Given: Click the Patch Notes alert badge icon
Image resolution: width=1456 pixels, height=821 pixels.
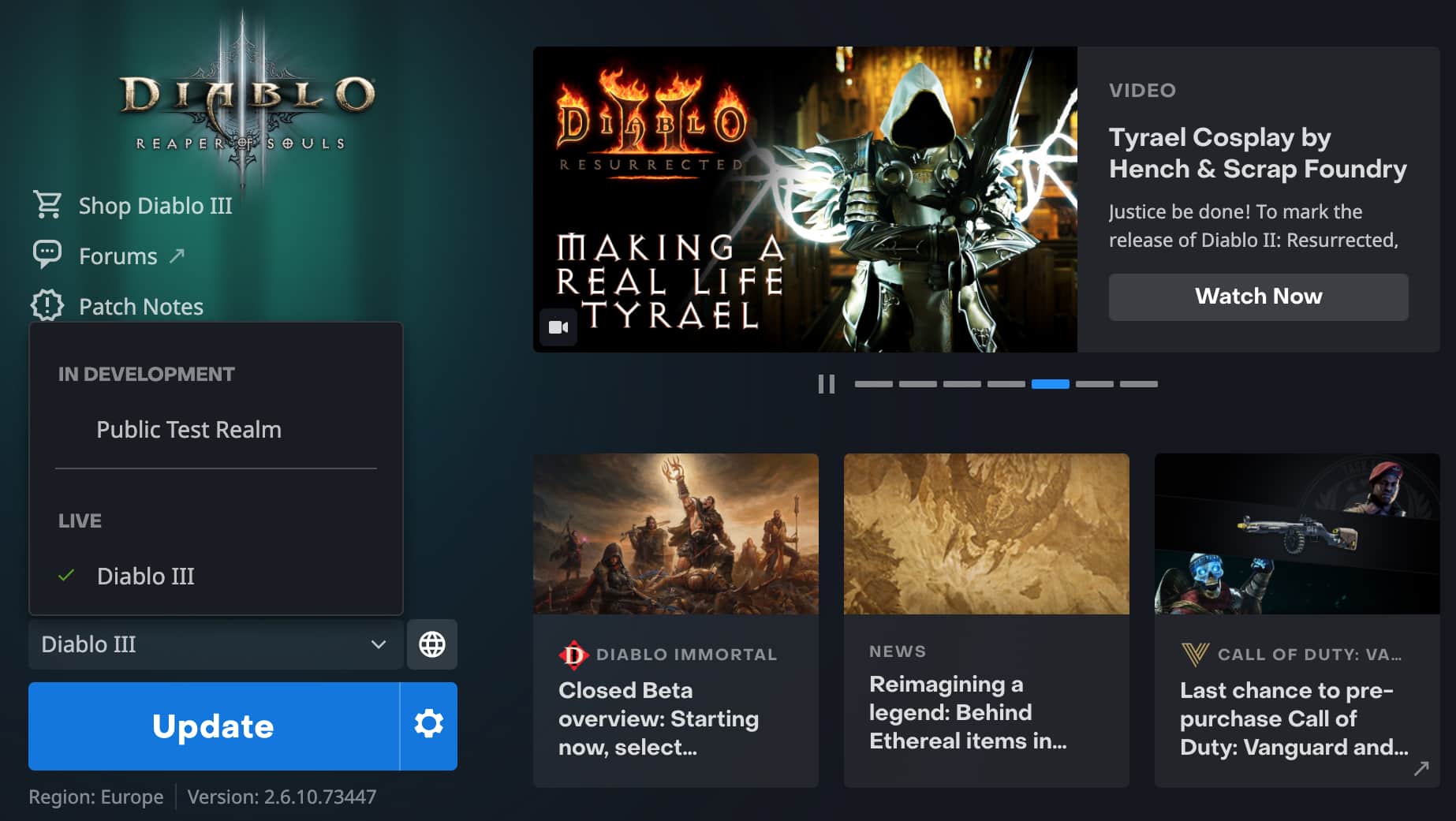Looking at the screenshot, I should [47, 305].
